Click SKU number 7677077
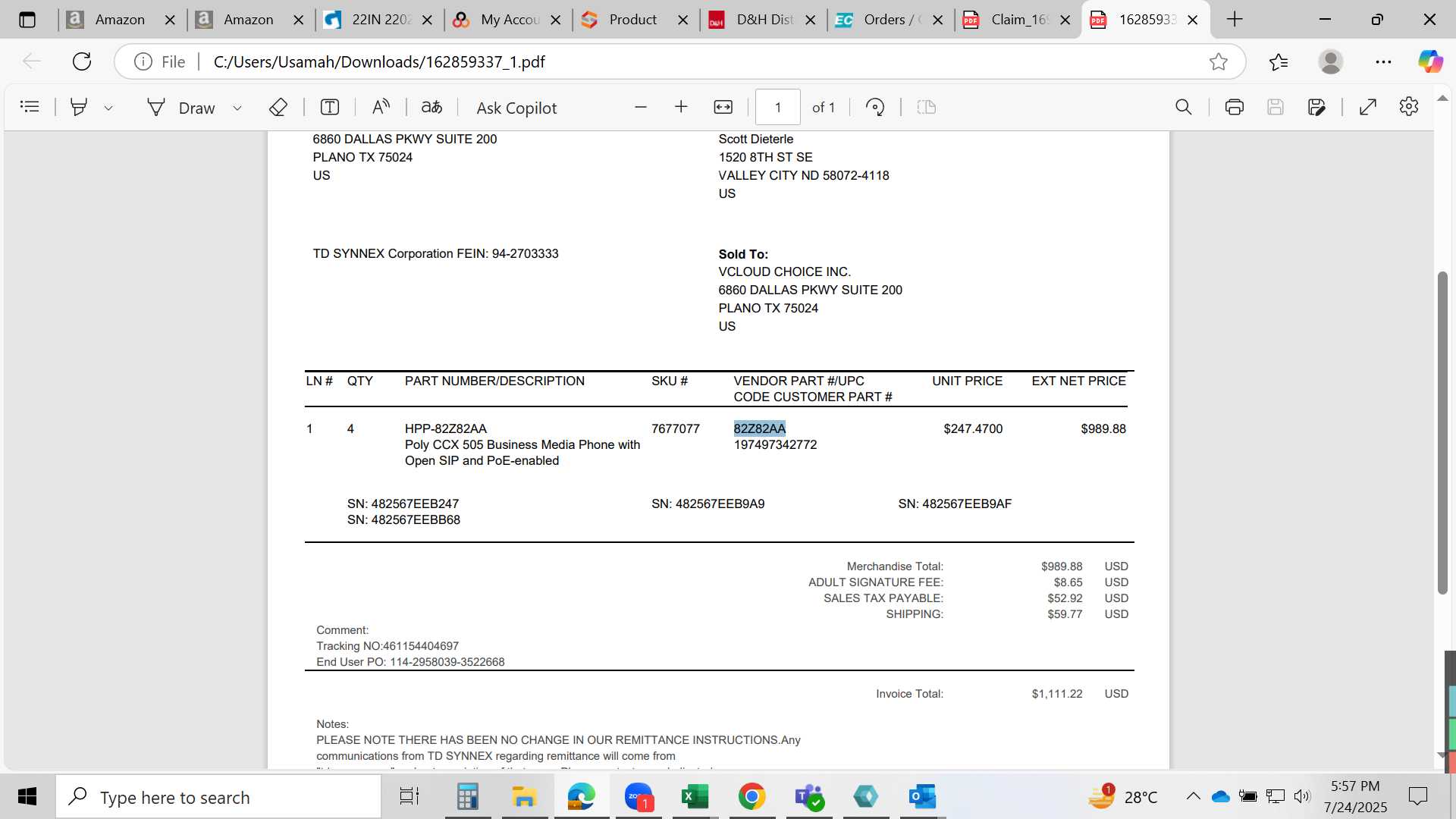 click(676, 428)
